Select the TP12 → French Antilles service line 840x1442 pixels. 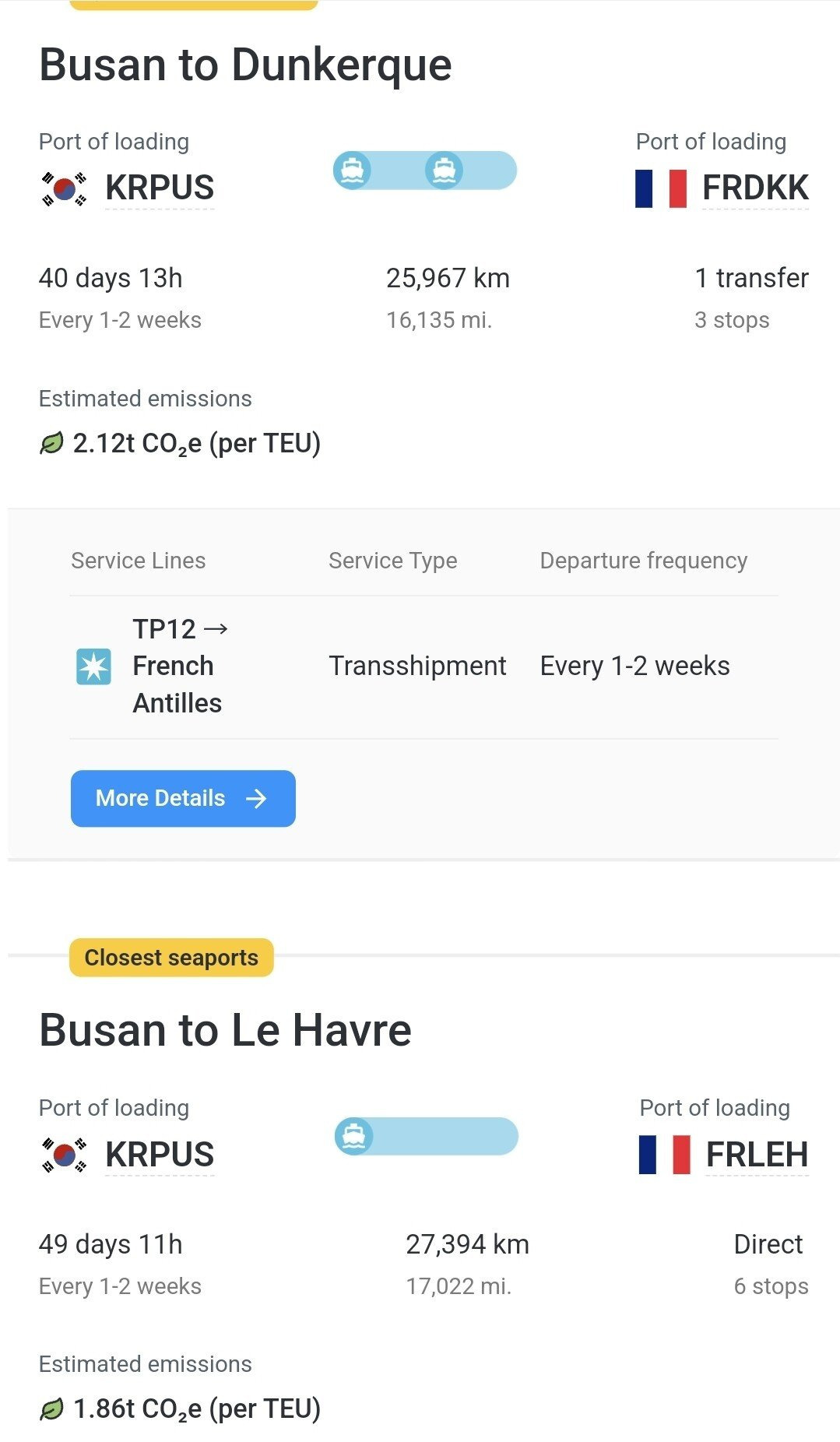click(179, 666)
